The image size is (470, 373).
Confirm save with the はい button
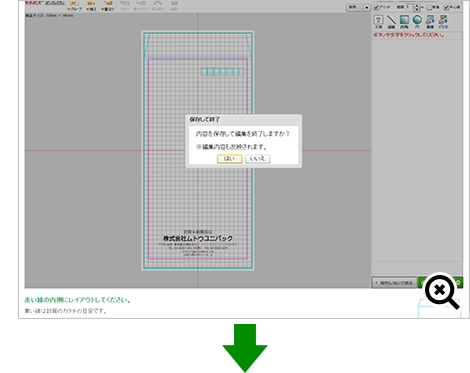pyautogui.click(x=229, y=159)
